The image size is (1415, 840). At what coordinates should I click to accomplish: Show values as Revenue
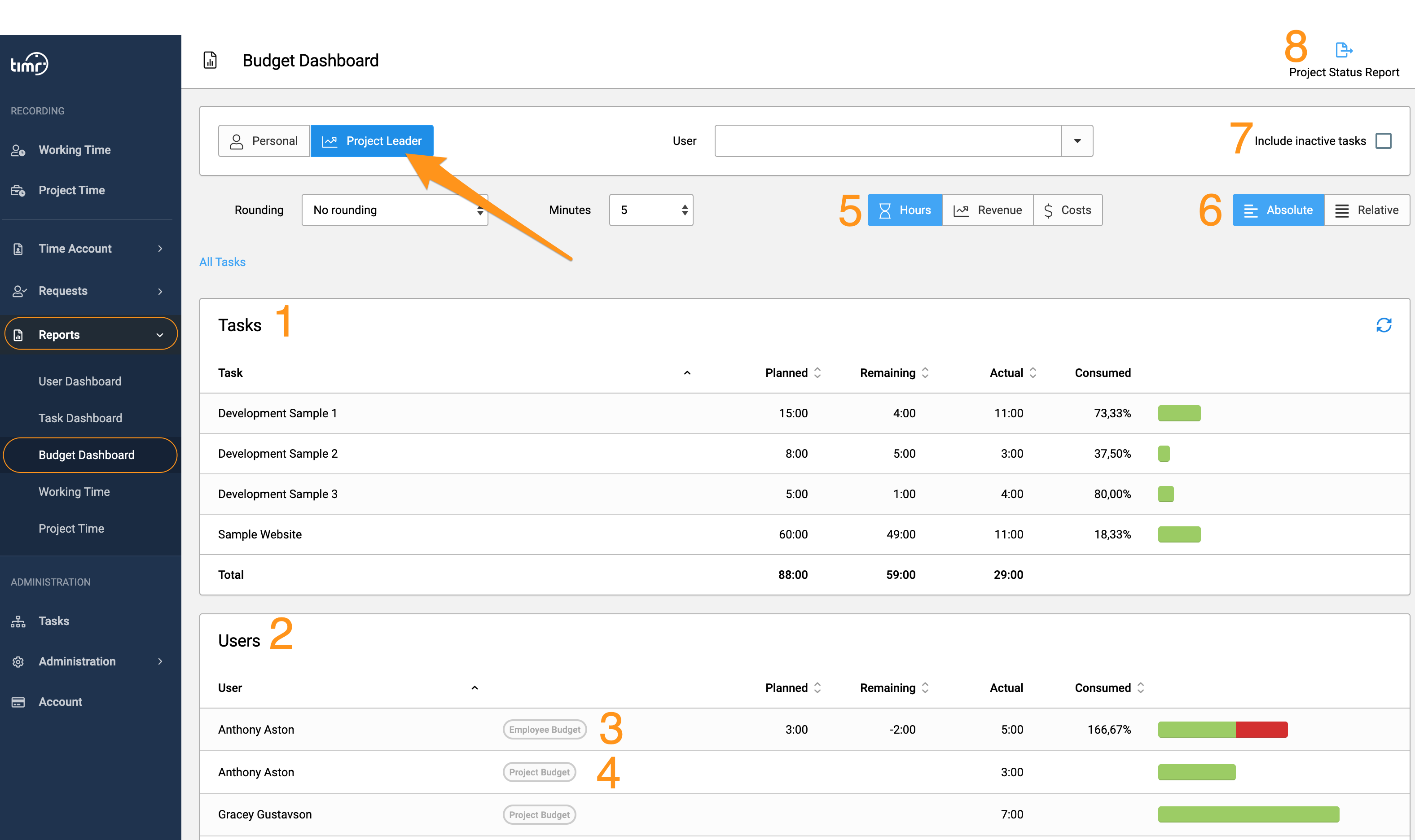[x=988, y=210]
